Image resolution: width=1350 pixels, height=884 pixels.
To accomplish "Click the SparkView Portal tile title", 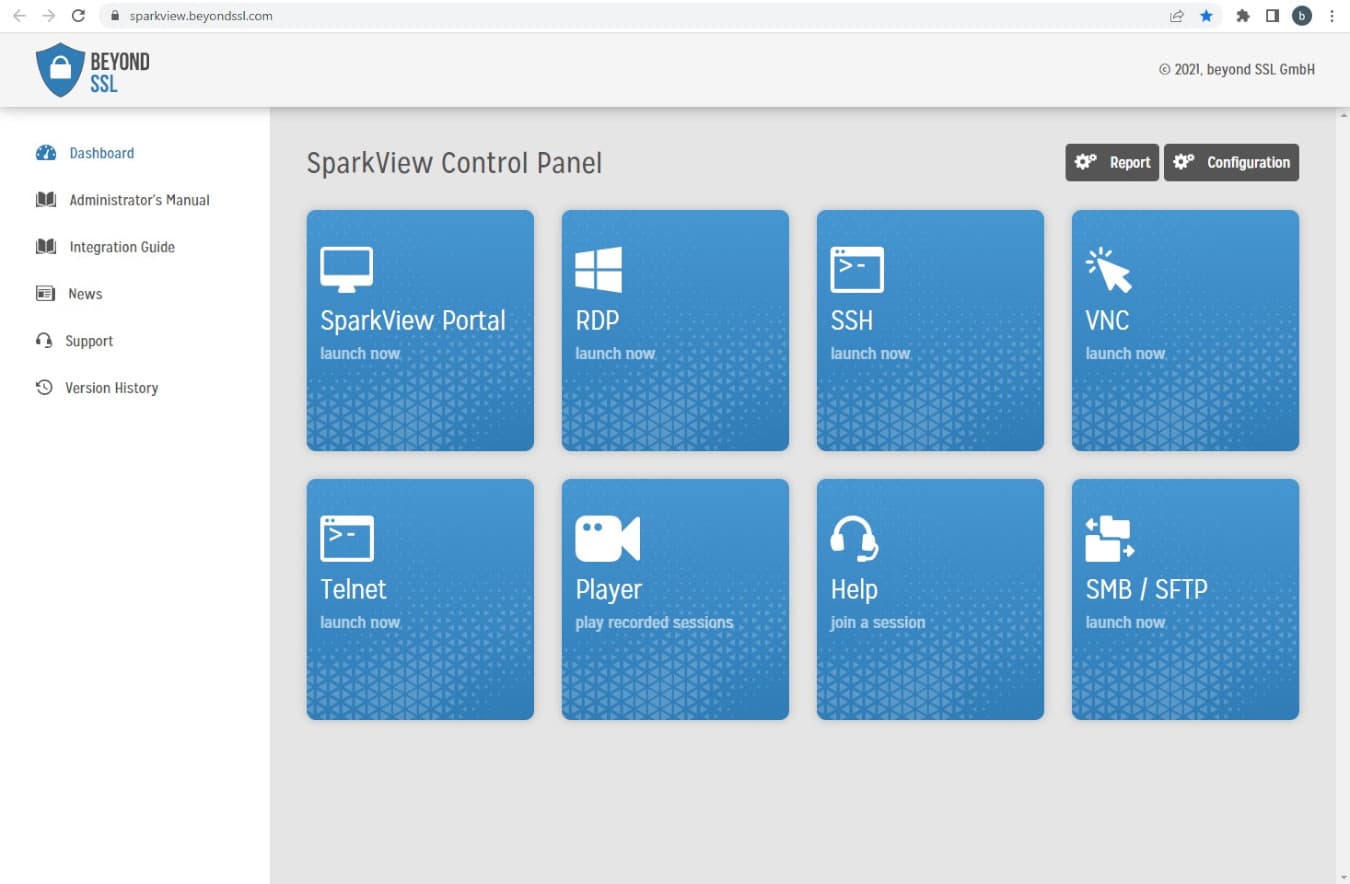I will [x=412, y=321].
